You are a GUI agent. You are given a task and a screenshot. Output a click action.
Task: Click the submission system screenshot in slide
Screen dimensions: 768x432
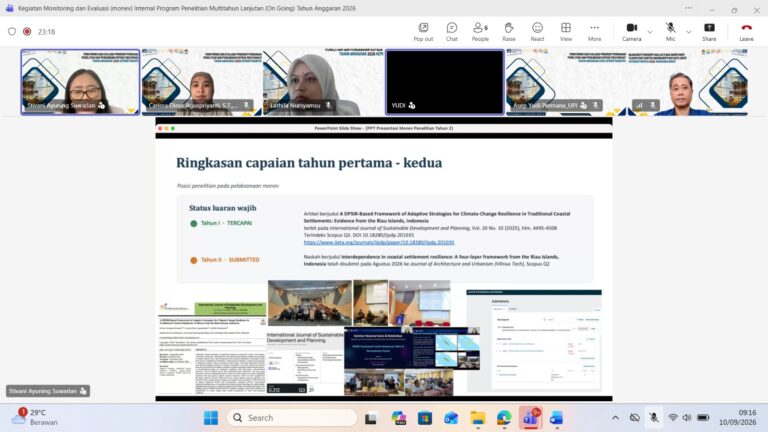(x=534, y=340)
